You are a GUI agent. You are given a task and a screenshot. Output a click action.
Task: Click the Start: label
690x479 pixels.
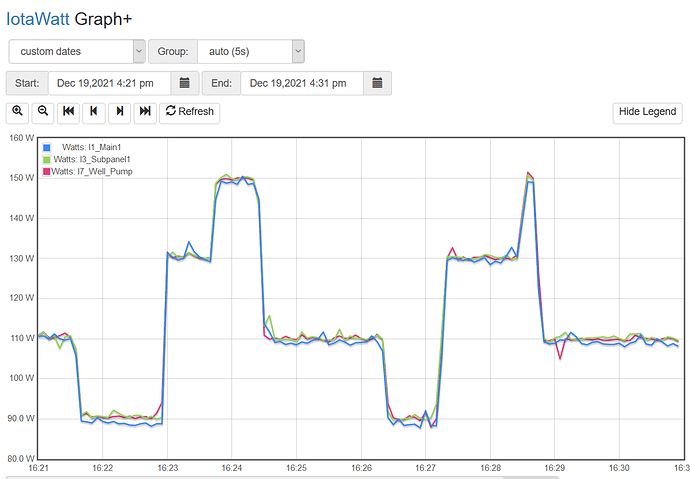(x=27, y=83)
